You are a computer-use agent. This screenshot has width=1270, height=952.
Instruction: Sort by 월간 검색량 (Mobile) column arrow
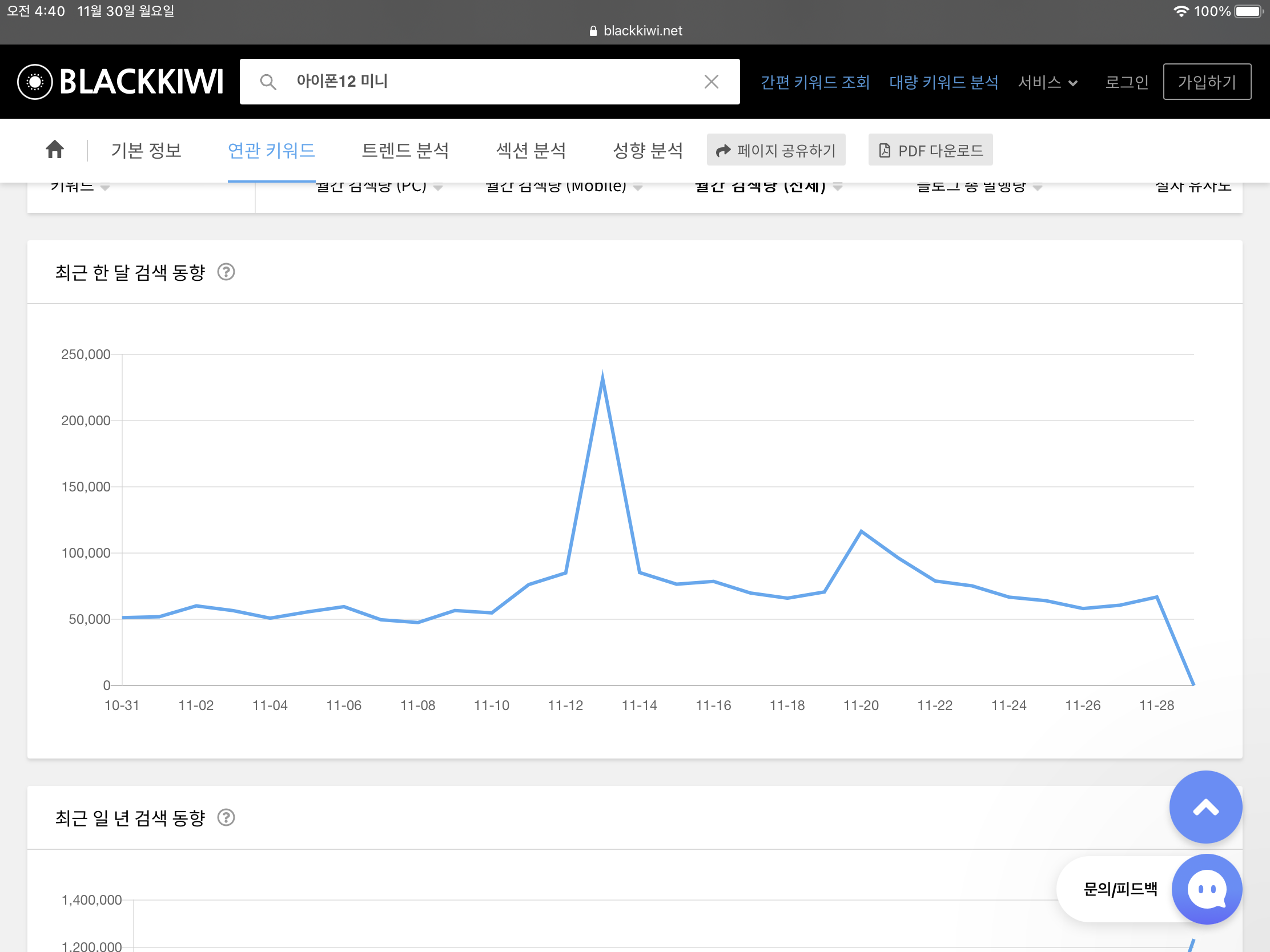click(637, 187)
